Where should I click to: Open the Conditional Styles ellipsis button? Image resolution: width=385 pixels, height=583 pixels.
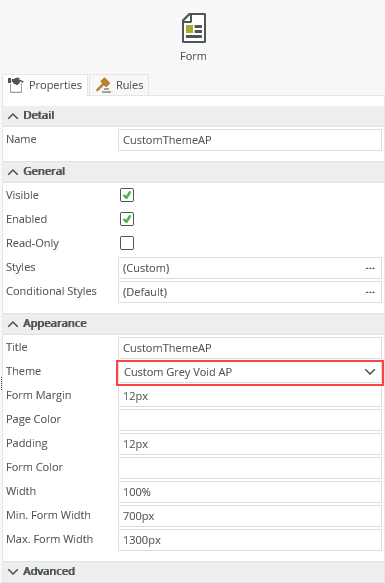pos(370,292)
